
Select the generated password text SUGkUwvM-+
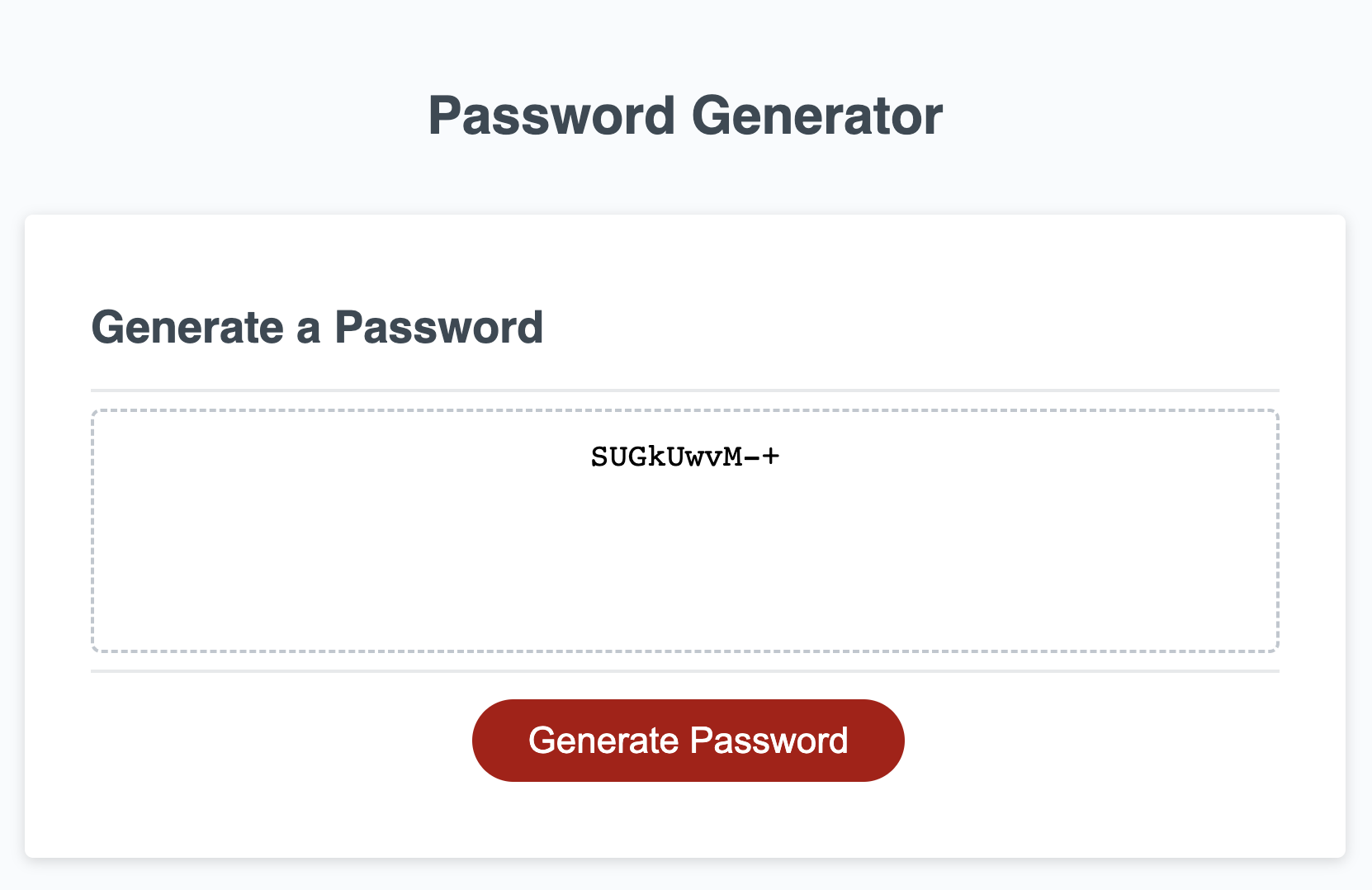click(684, 456)
